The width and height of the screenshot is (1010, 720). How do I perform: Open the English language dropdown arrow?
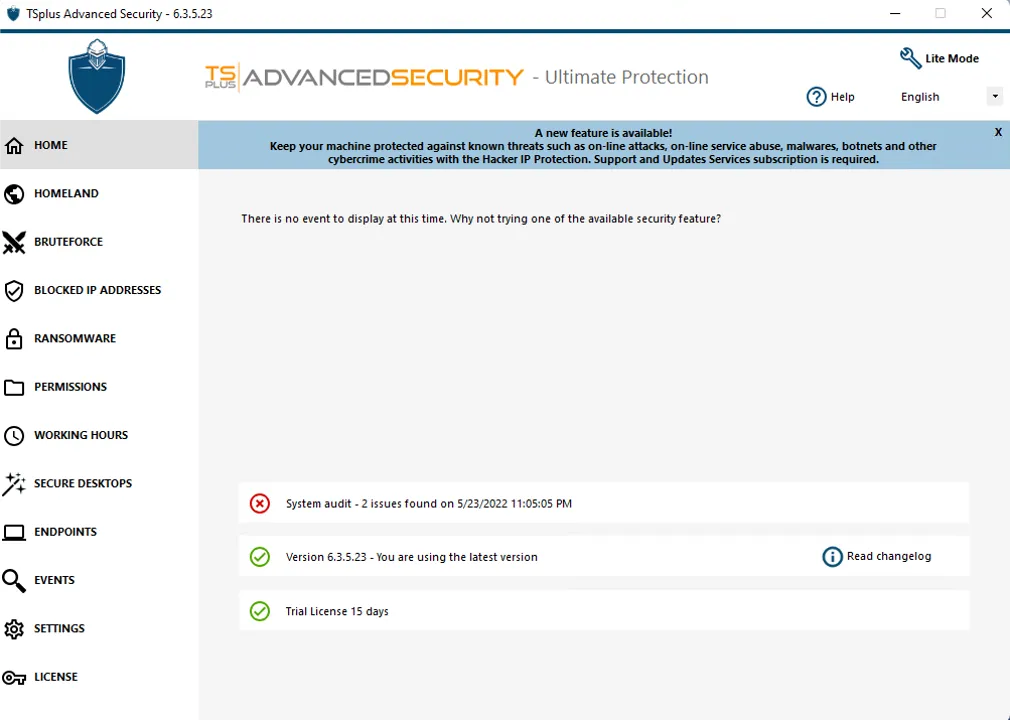995,97
